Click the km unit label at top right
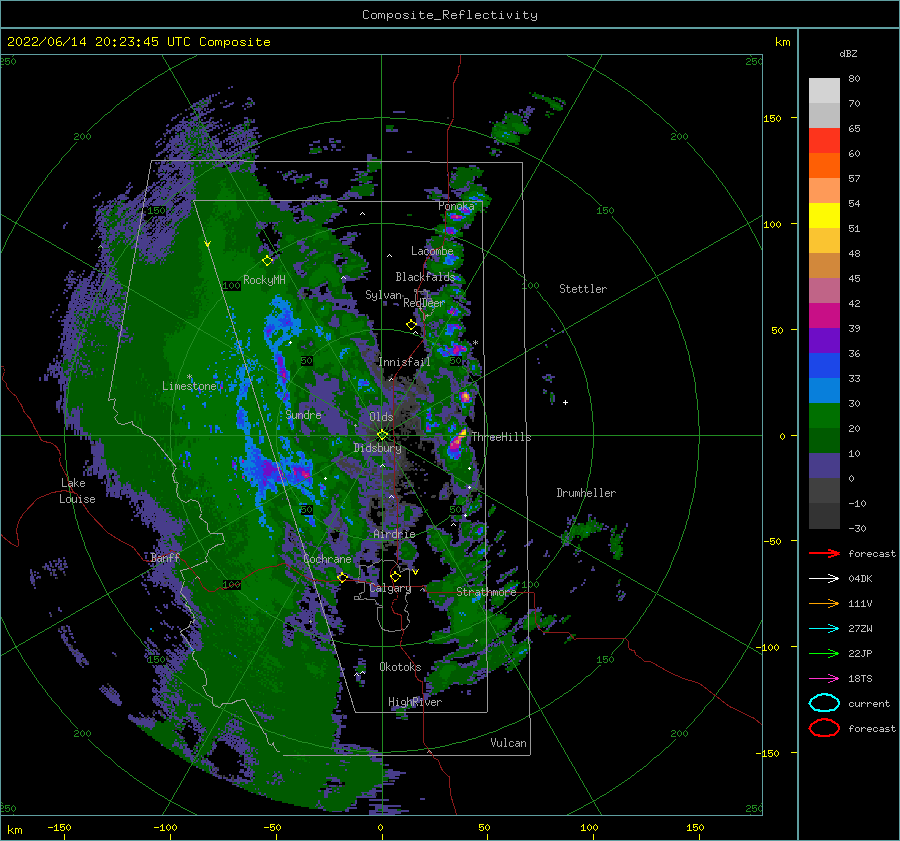900x841 pixels. 782,42
